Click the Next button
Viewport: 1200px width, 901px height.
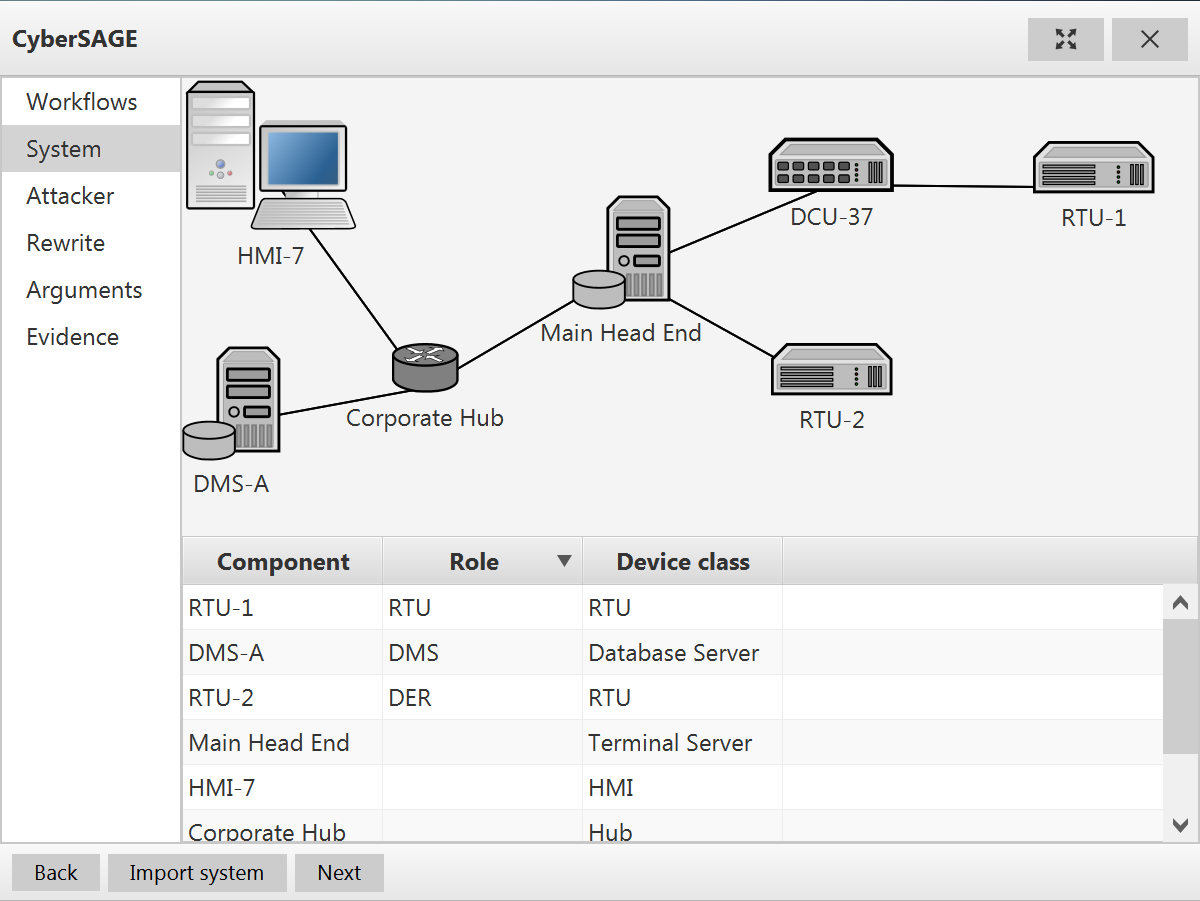point(339,873)
